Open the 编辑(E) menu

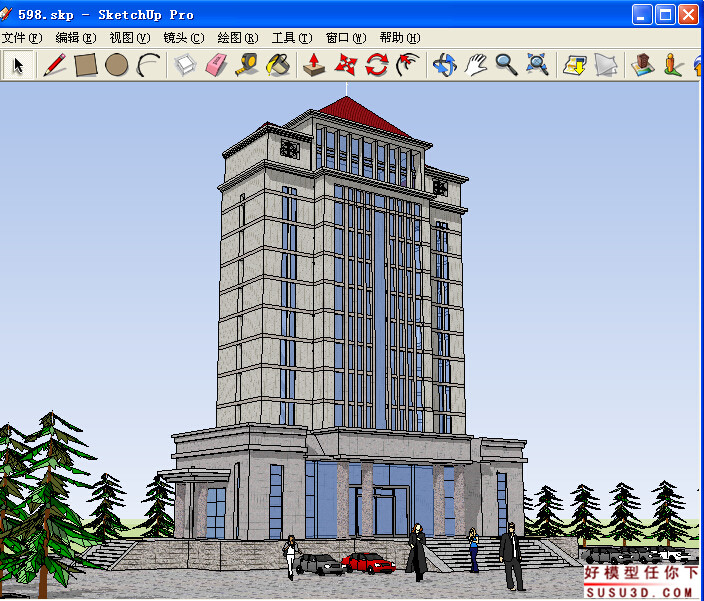tap(76, 38)
